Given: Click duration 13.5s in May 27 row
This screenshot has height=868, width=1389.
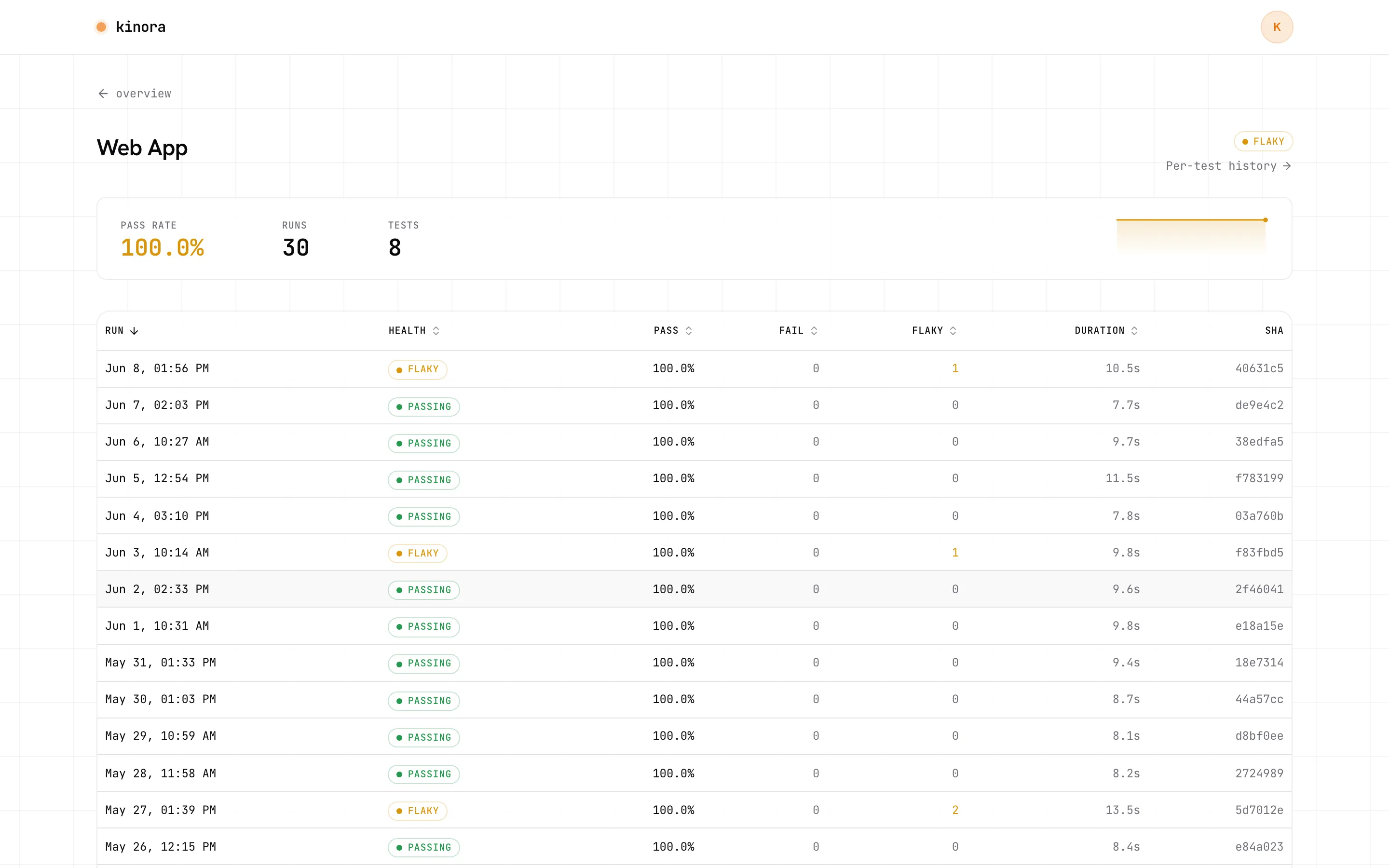Looking at the screenshot, I should [1123, 811].
